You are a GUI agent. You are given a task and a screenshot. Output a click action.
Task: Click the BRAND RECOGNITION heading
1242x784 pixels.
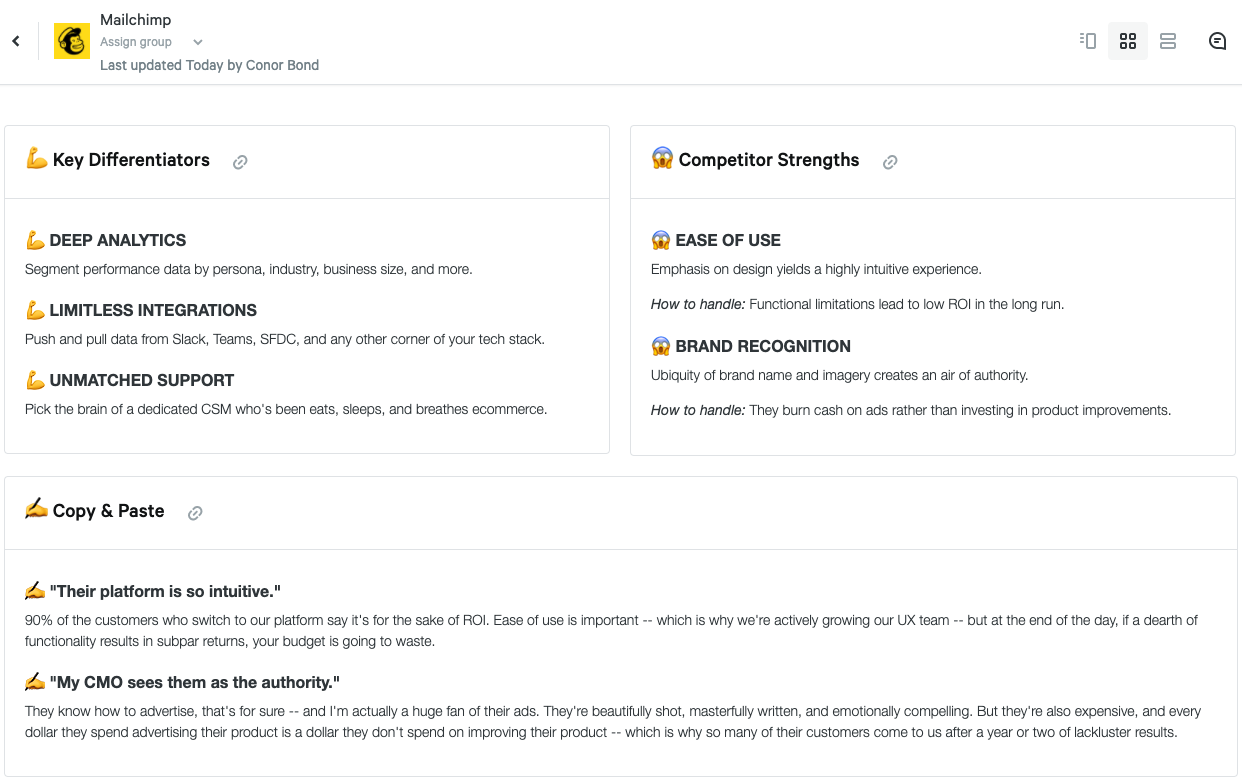tap(762, 346)
